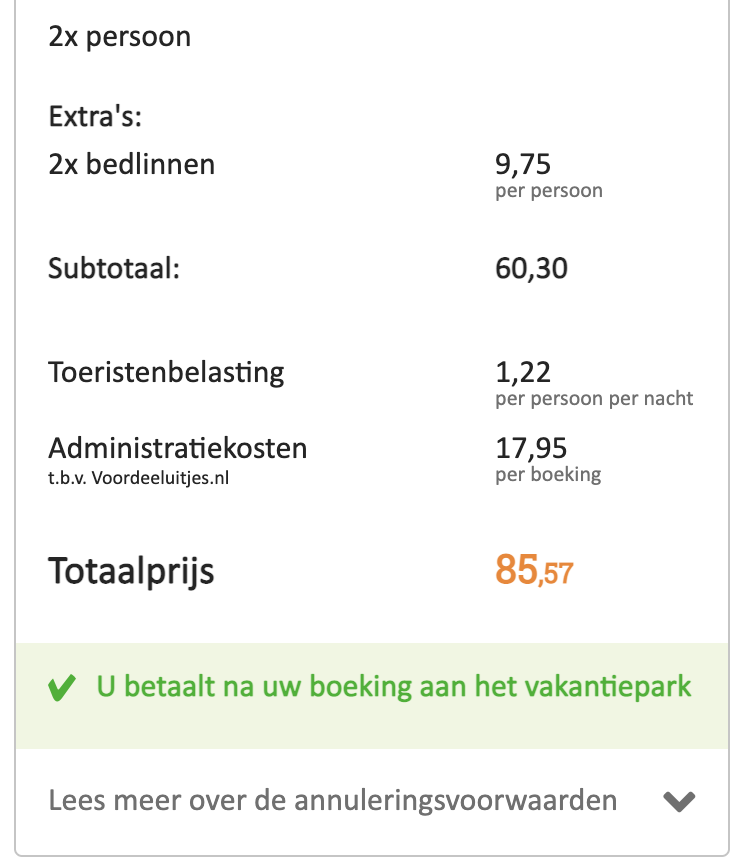This screenshot has width=744, height=862.
Task: Select the 'per boeking' note
Action: tap(548, 475)
